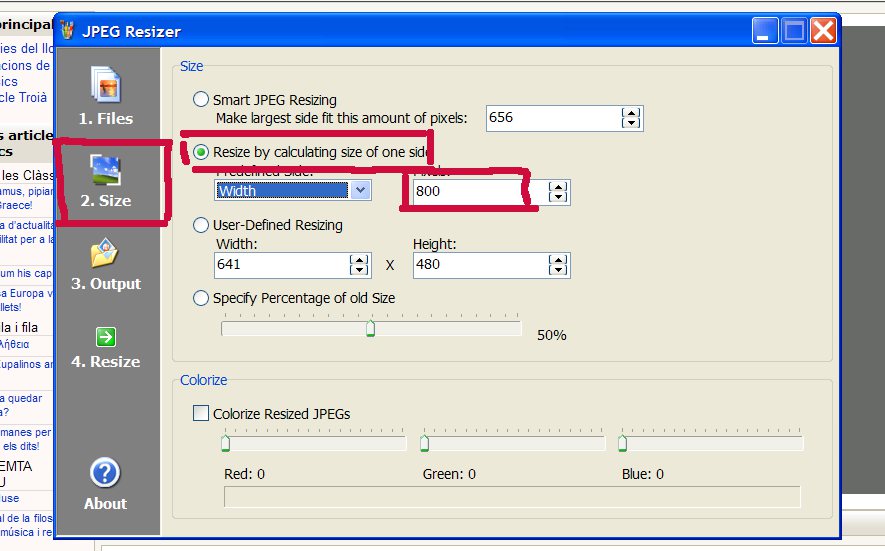Select Resize by calculating size of one side

pyautogui.click(x=201, y=152)
